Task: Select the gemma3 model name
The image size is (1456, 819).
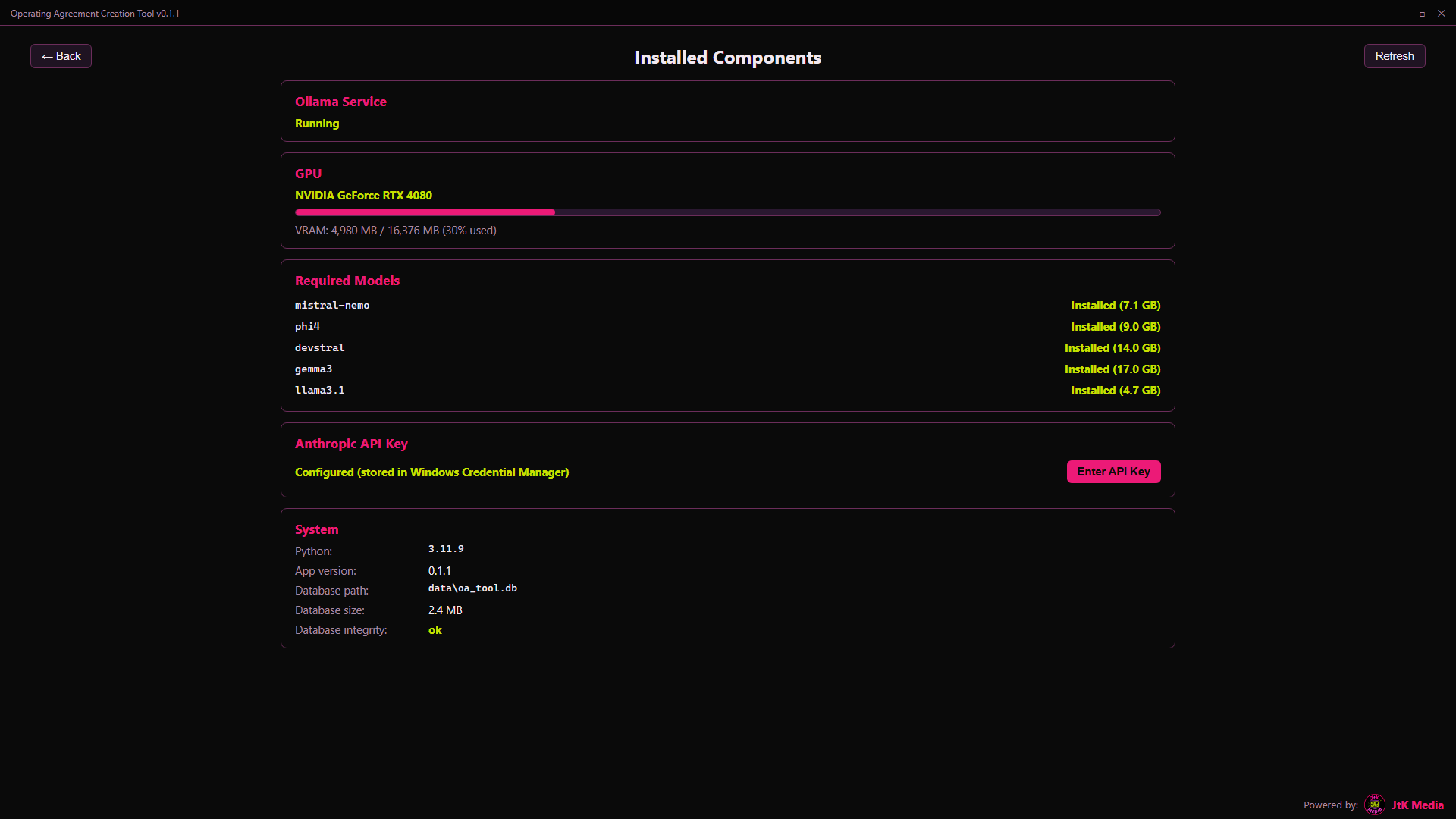Action: tap(313, 369)
